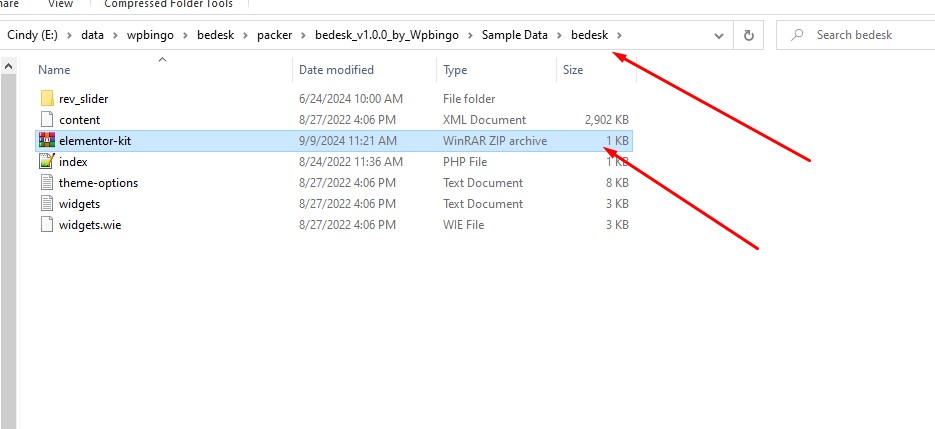This screenshot has height=429, width=935.
Task: Open the View ribbon tab
Action: tap(61, 4)
